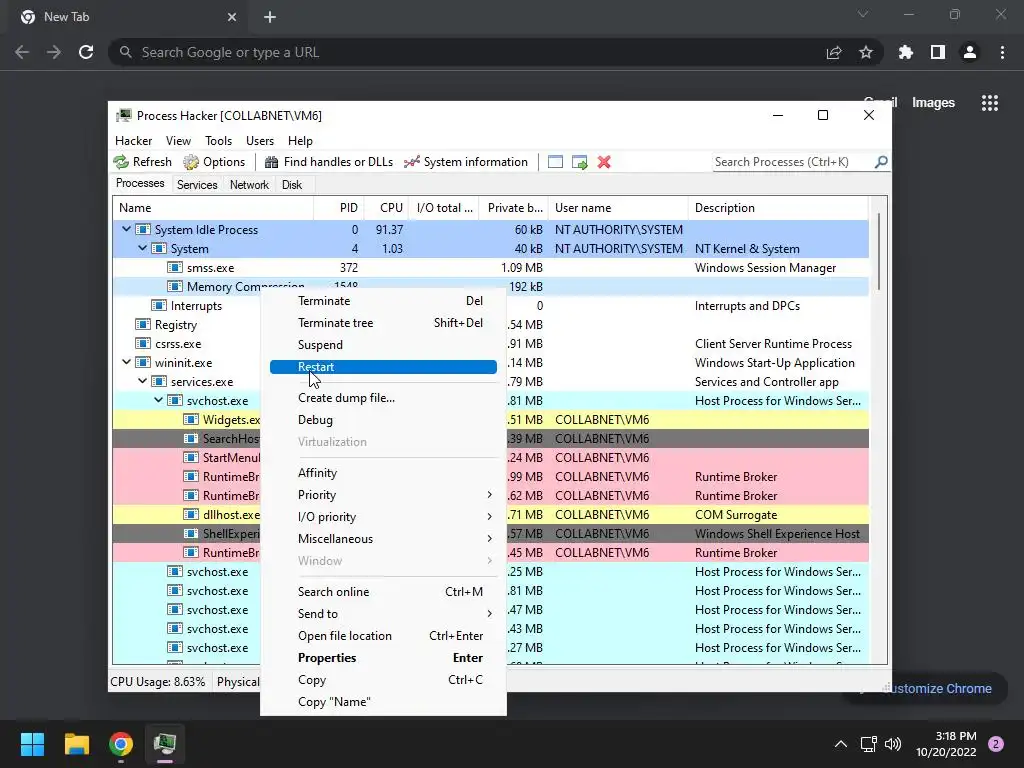Viewport: 1024px width, 768px height.
Task: Select Search online menu entry
Action: pos(383,592)
